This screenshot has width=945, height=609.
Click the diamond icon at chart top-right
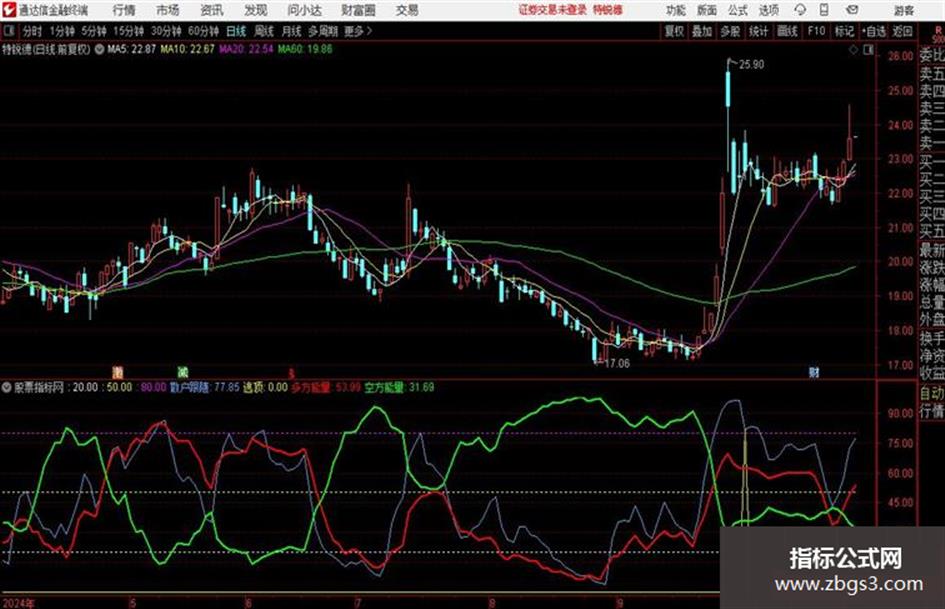(853, 50)
